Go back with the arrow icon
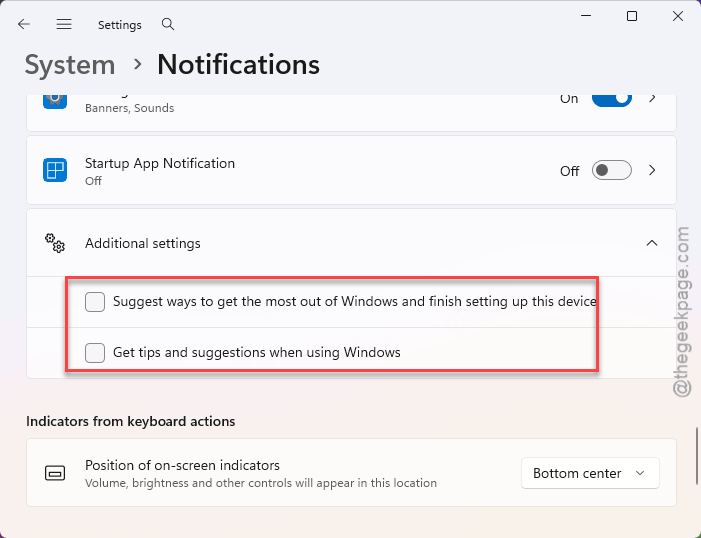The width and height of the screenshot is (701, 538). tap(24, 24)
